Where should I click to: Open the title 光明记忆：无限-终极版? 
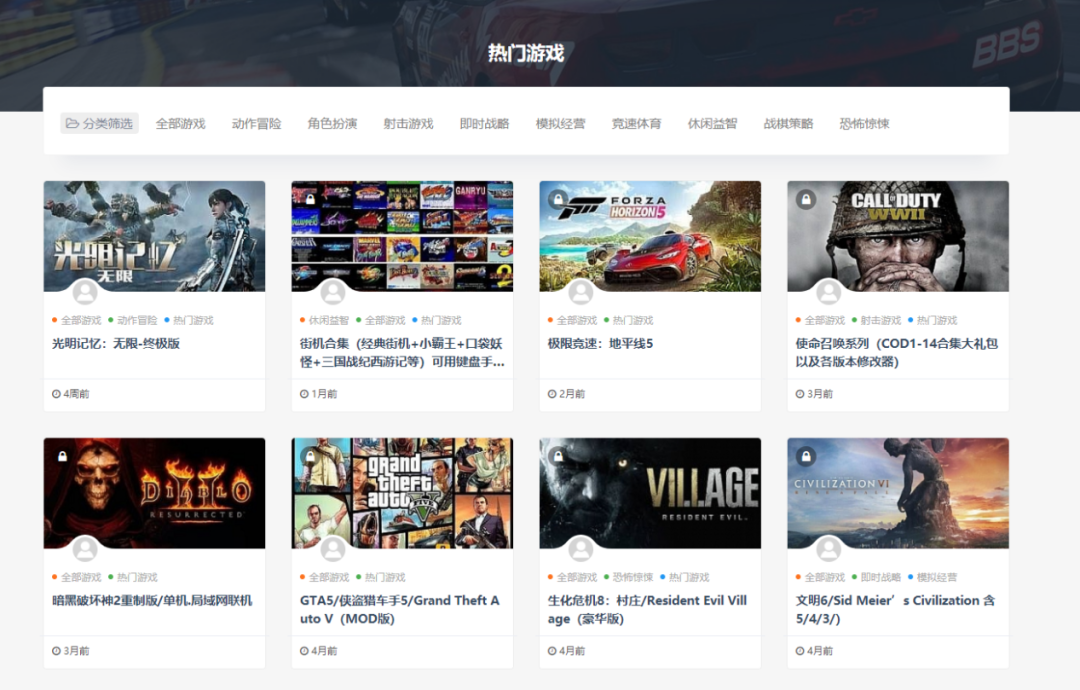[x=116, y=344]
